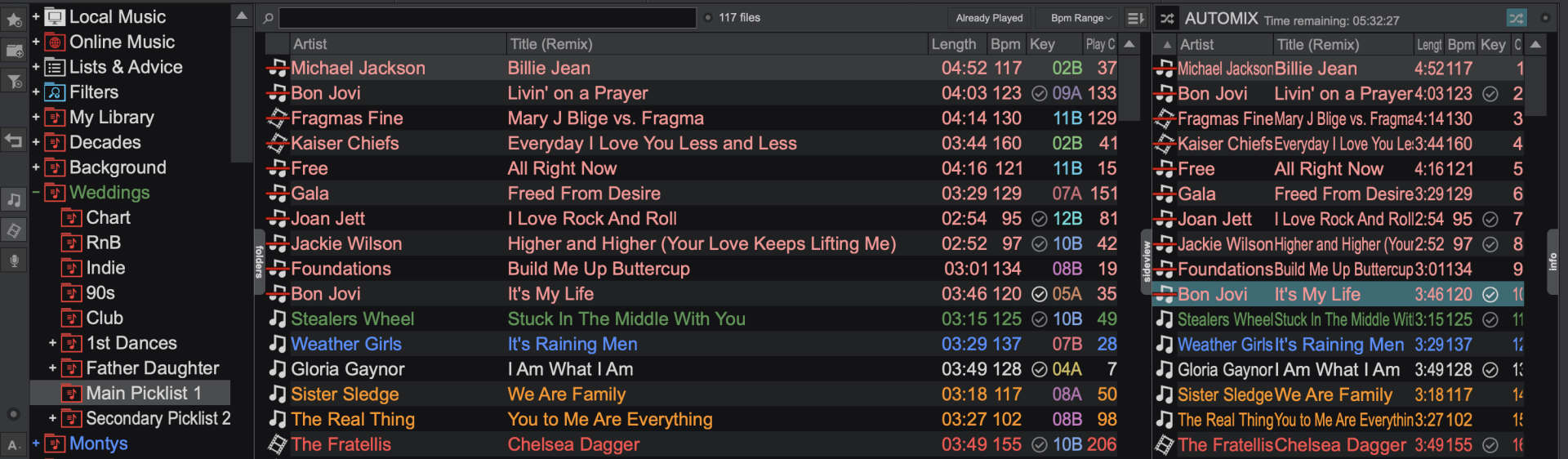1568x459 pixels.
Task: Click the Automix list scroll-up arrow
Action: tap(1535, 45)
